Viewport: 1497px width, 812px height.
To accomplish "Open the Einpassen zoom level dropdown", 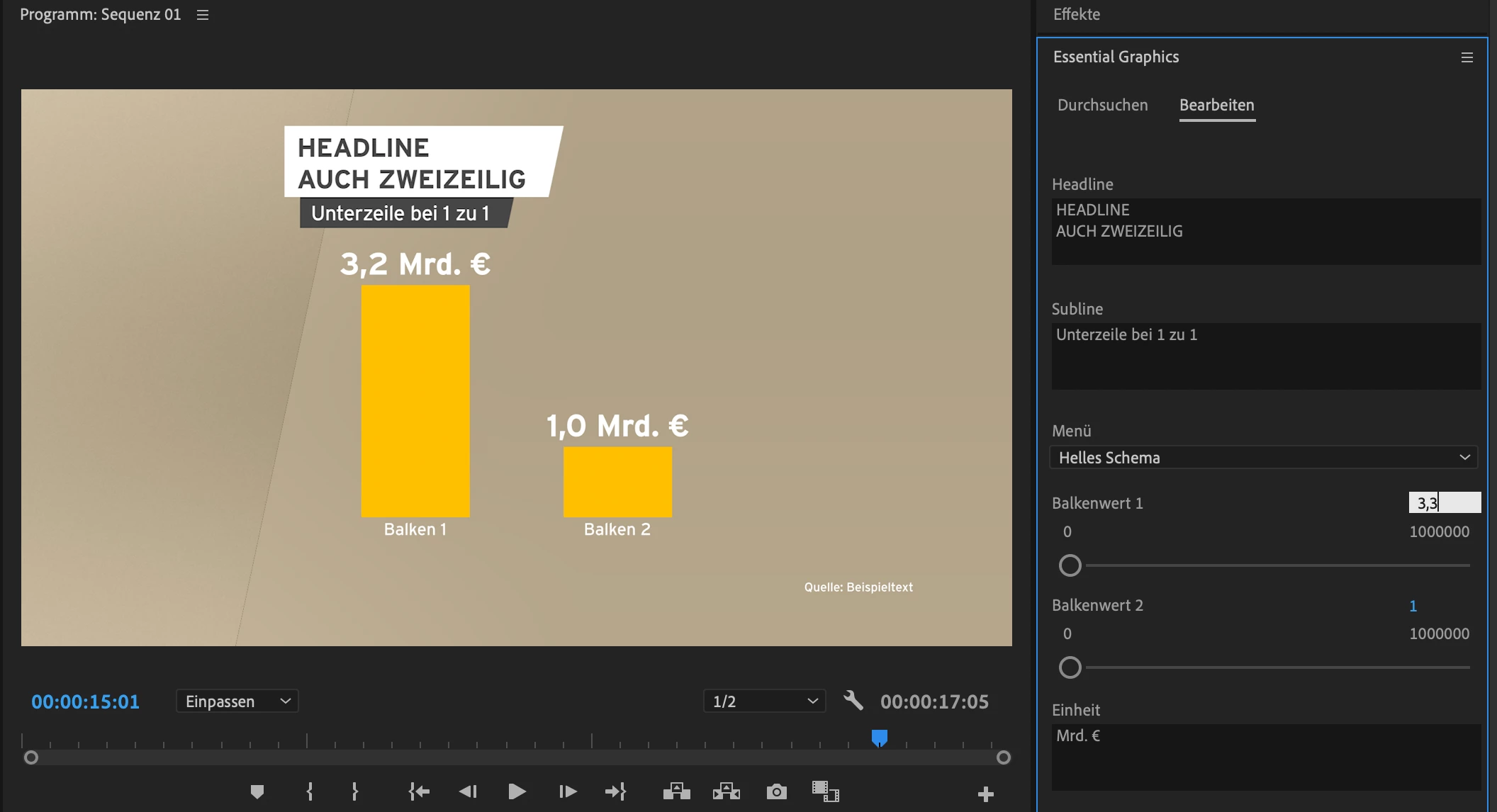I will 237,701.
